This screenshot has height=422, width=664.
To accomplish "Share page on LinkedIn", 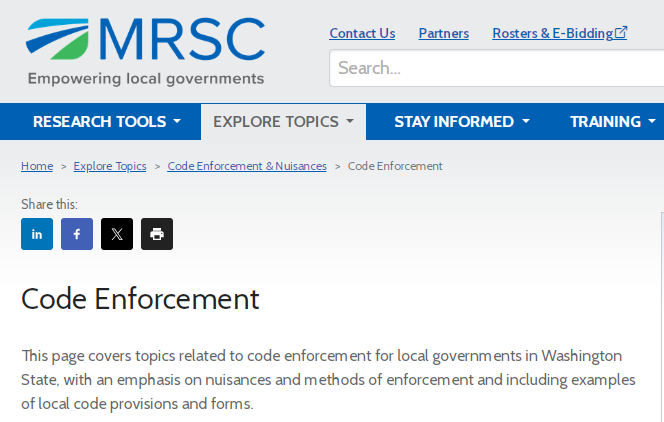I will click(37, 234).
